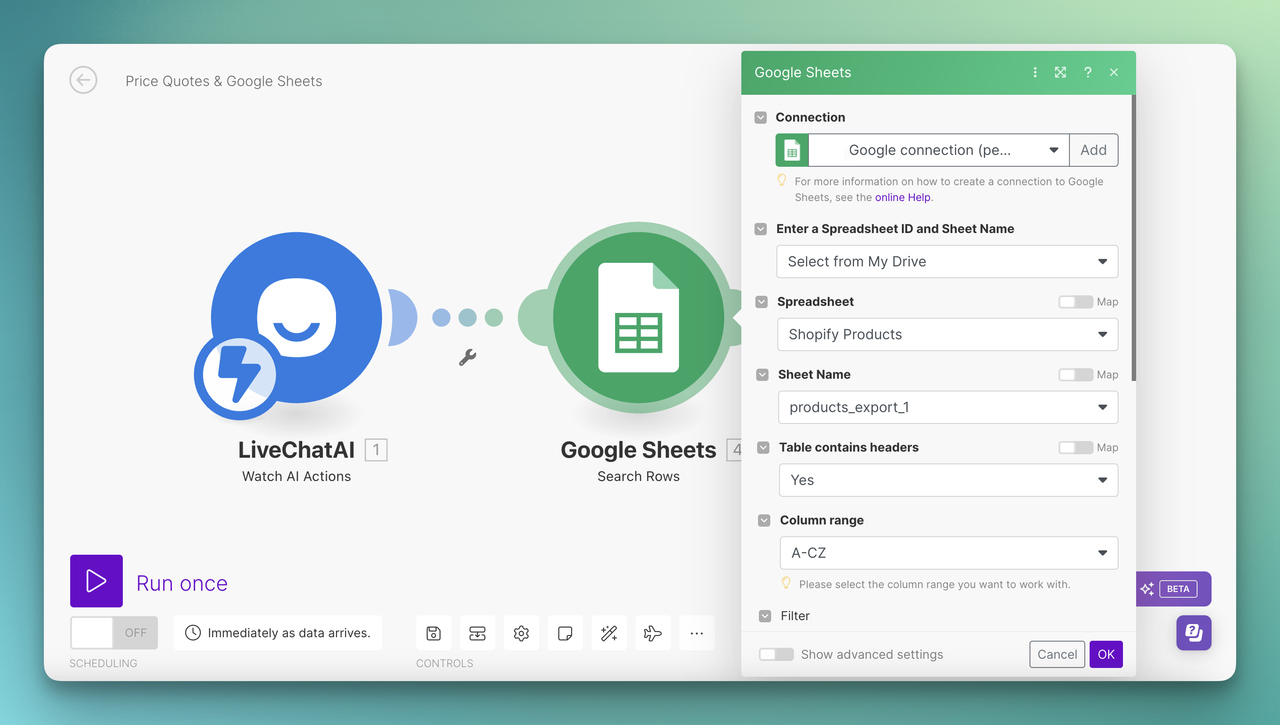
Task: Enable Show advanced settings switch
Action: 776,654
